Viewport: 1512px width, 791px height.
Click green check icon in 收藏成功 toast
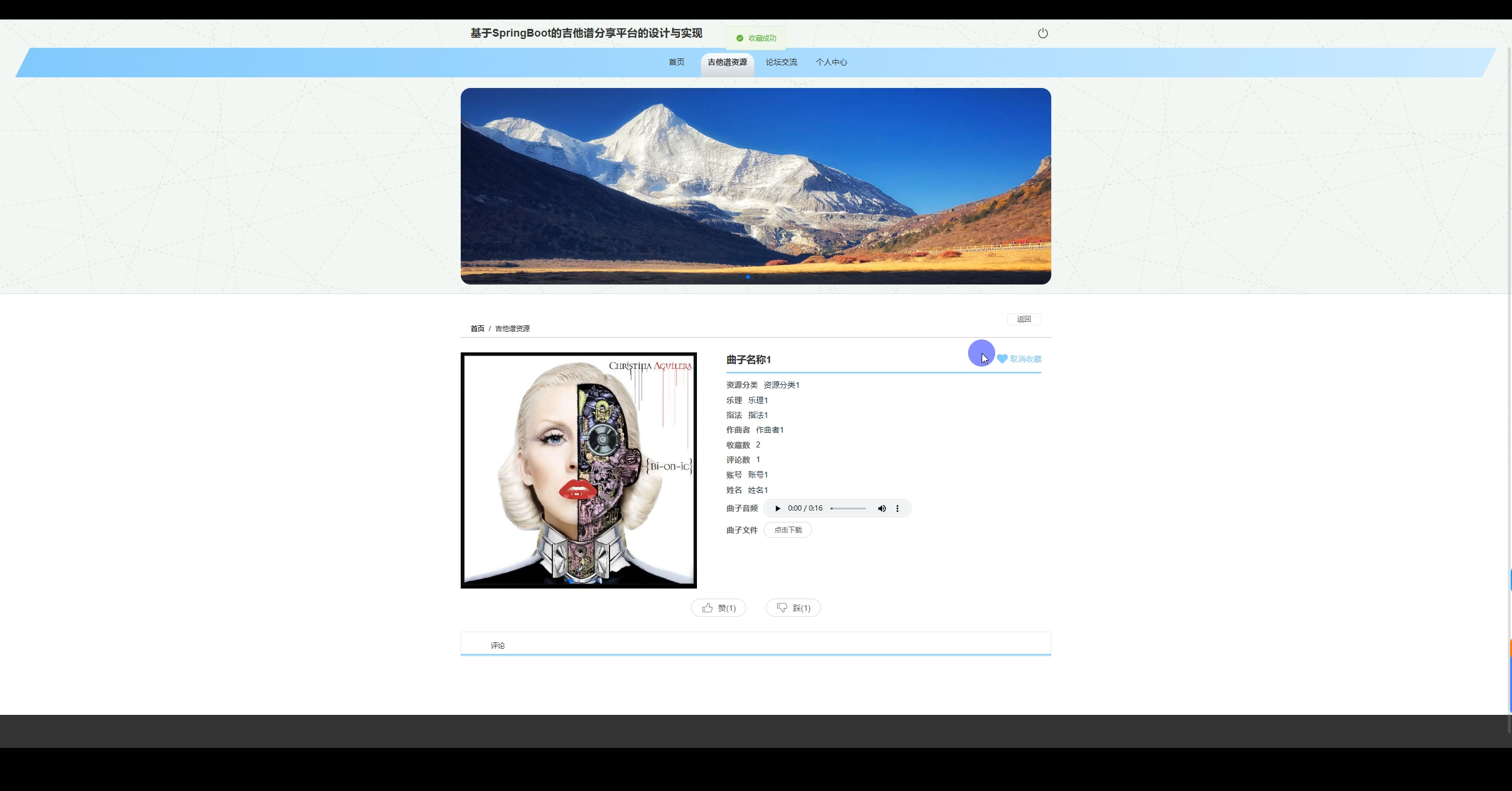739,38
